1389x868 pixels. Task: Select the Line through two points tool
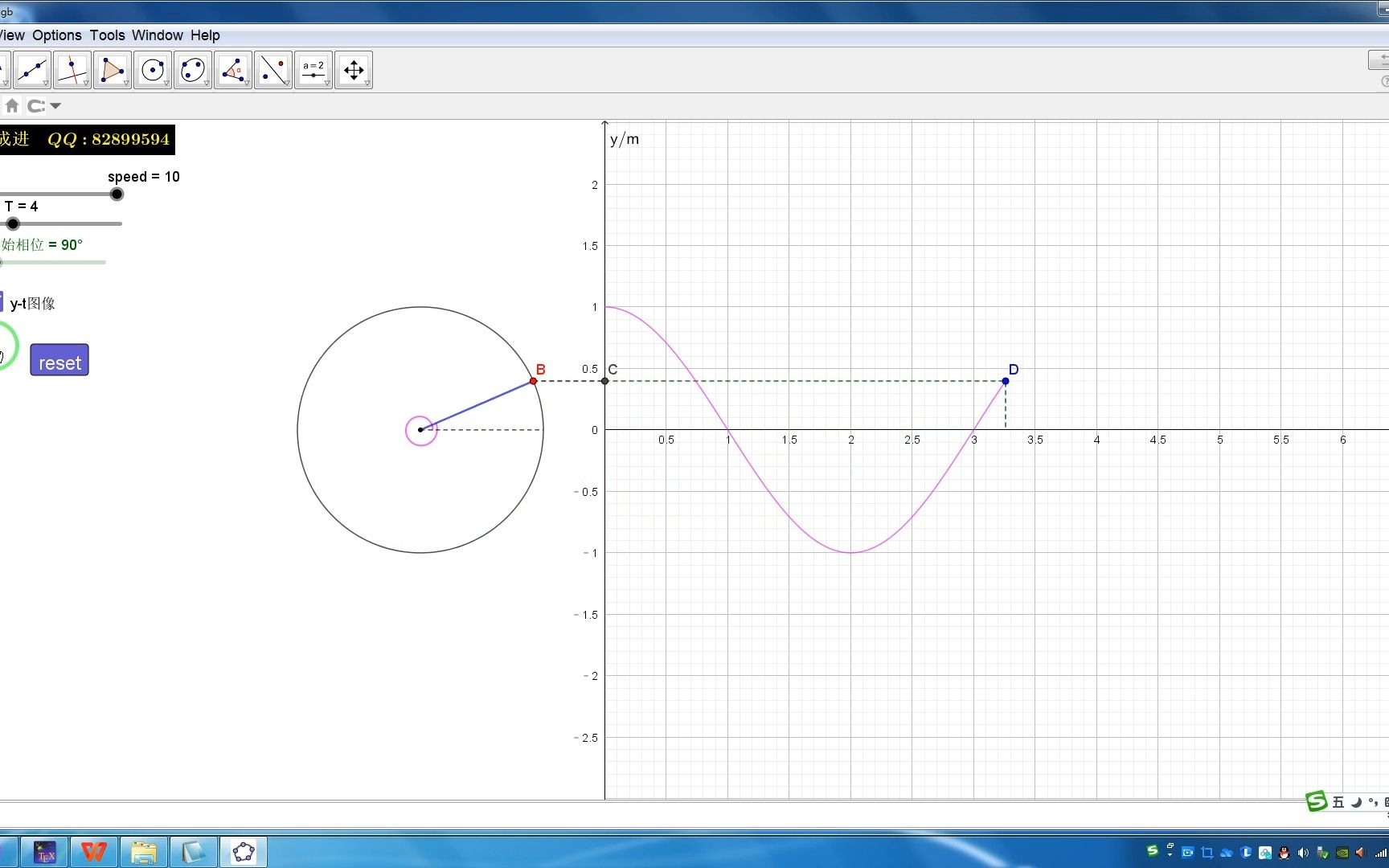click(x=32, y=70)
